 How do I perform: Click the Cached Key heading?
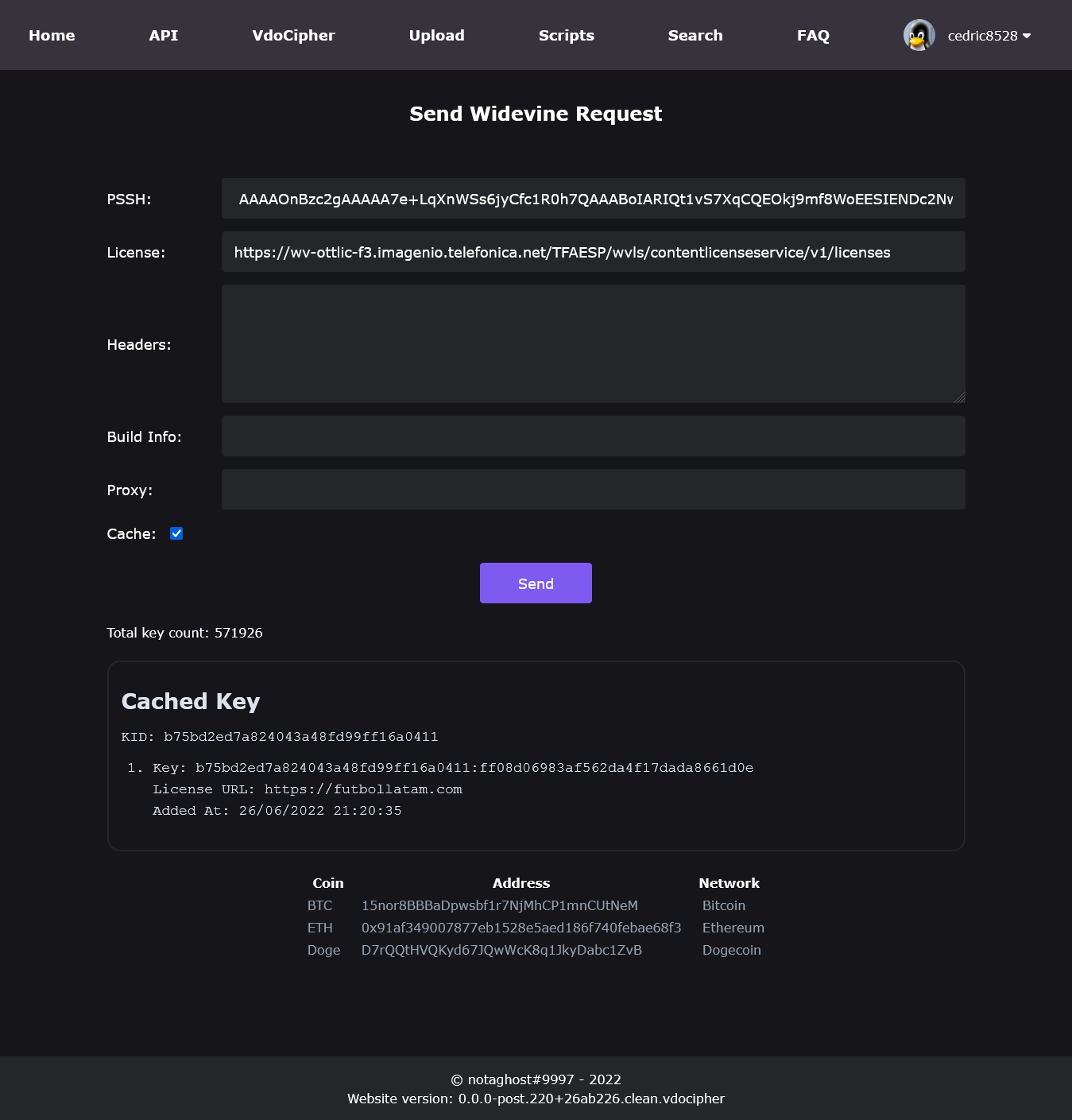point(191,701)
